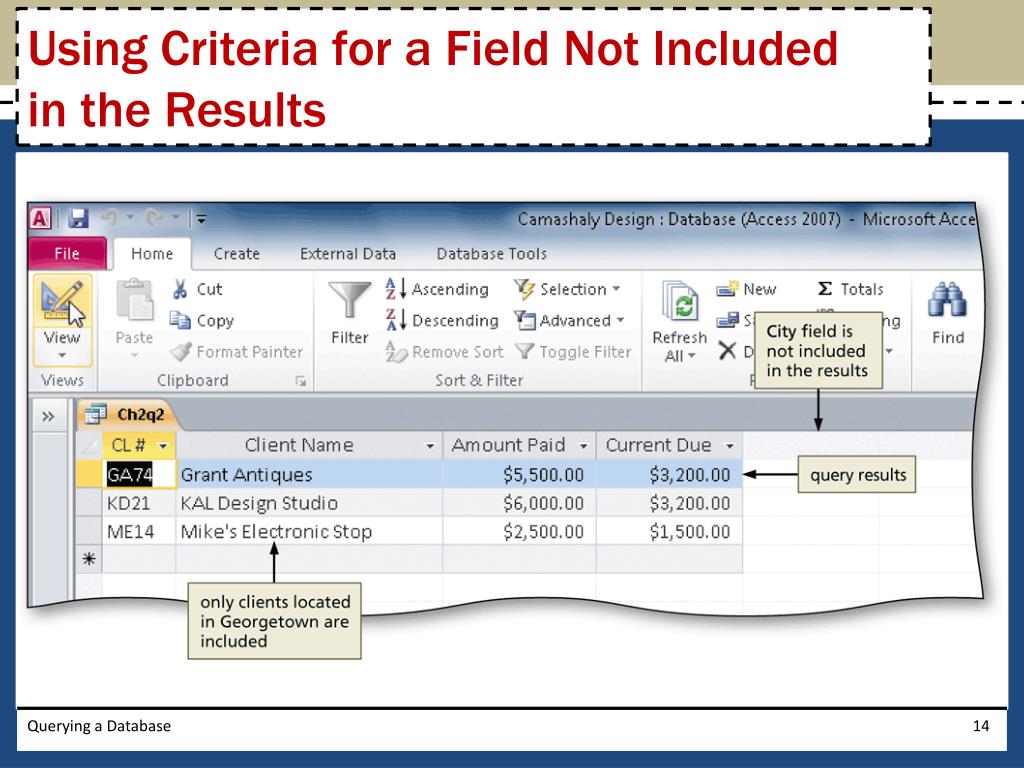Open the File tab
Image resolution: width=1024 pixels, height=768 pixels.
[67, 253]
